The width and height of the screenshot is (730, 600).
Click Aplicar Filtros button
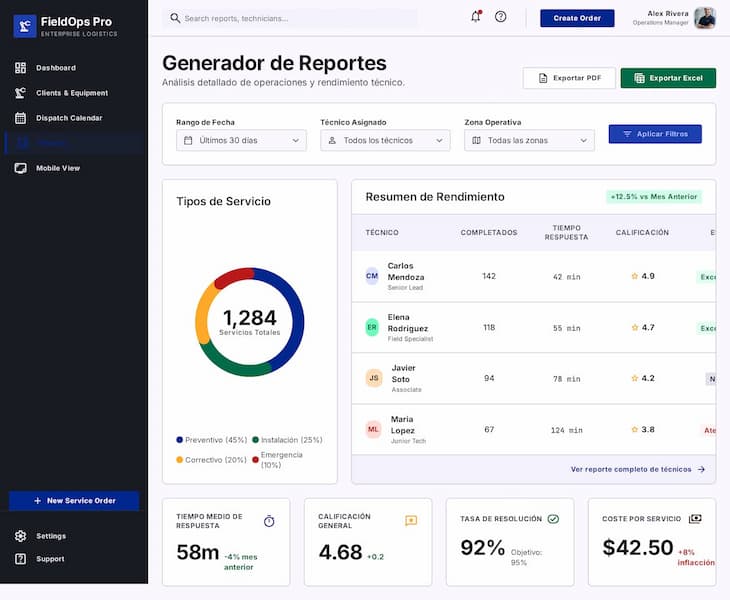tap(655, 134)
